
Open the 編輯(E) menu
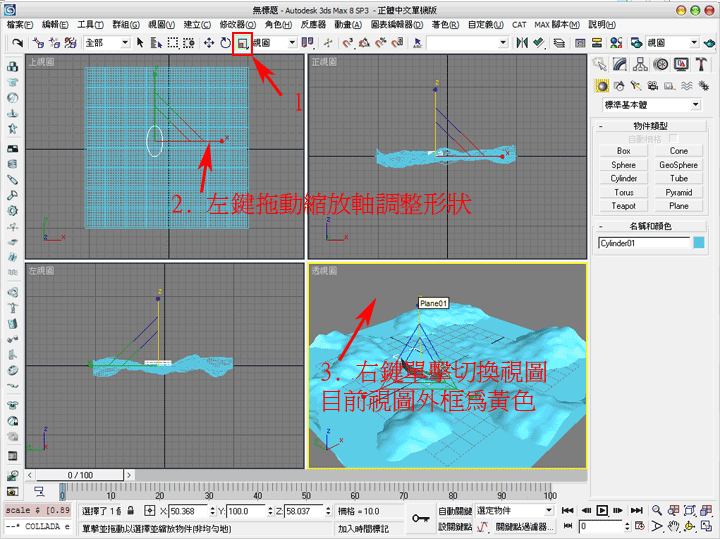tap(55, 25)
